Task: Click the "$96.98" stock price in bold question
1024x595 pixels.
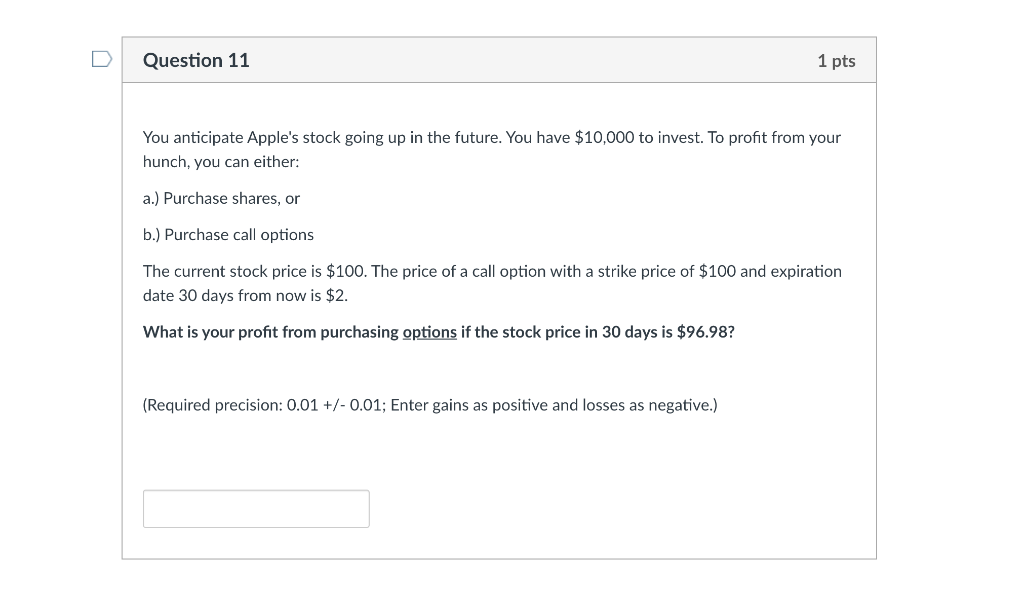Action: 705,332
